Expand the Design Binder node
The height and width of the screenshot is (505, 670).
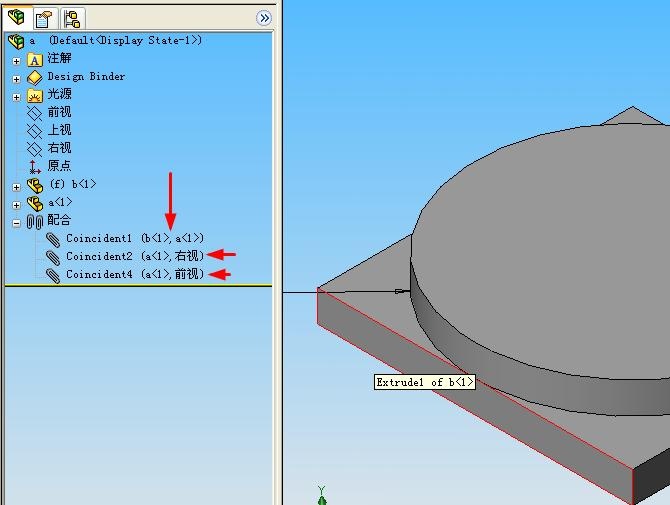coord(16,79)
